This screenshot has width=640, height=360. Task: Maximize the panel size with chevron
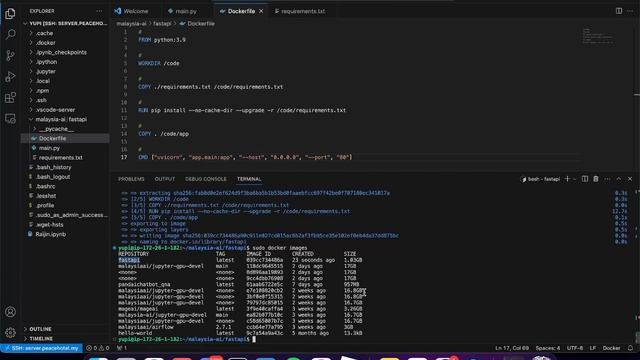[x=619, y=179]
